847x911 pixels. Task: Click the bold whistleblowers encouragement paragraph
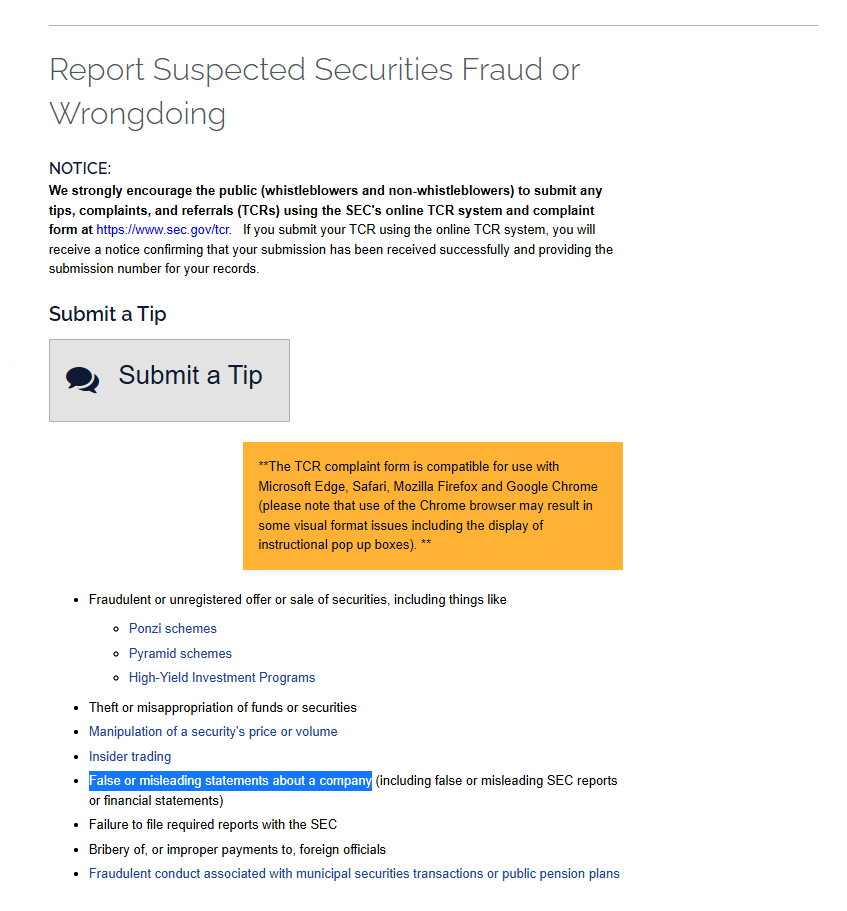click(325, 210)
